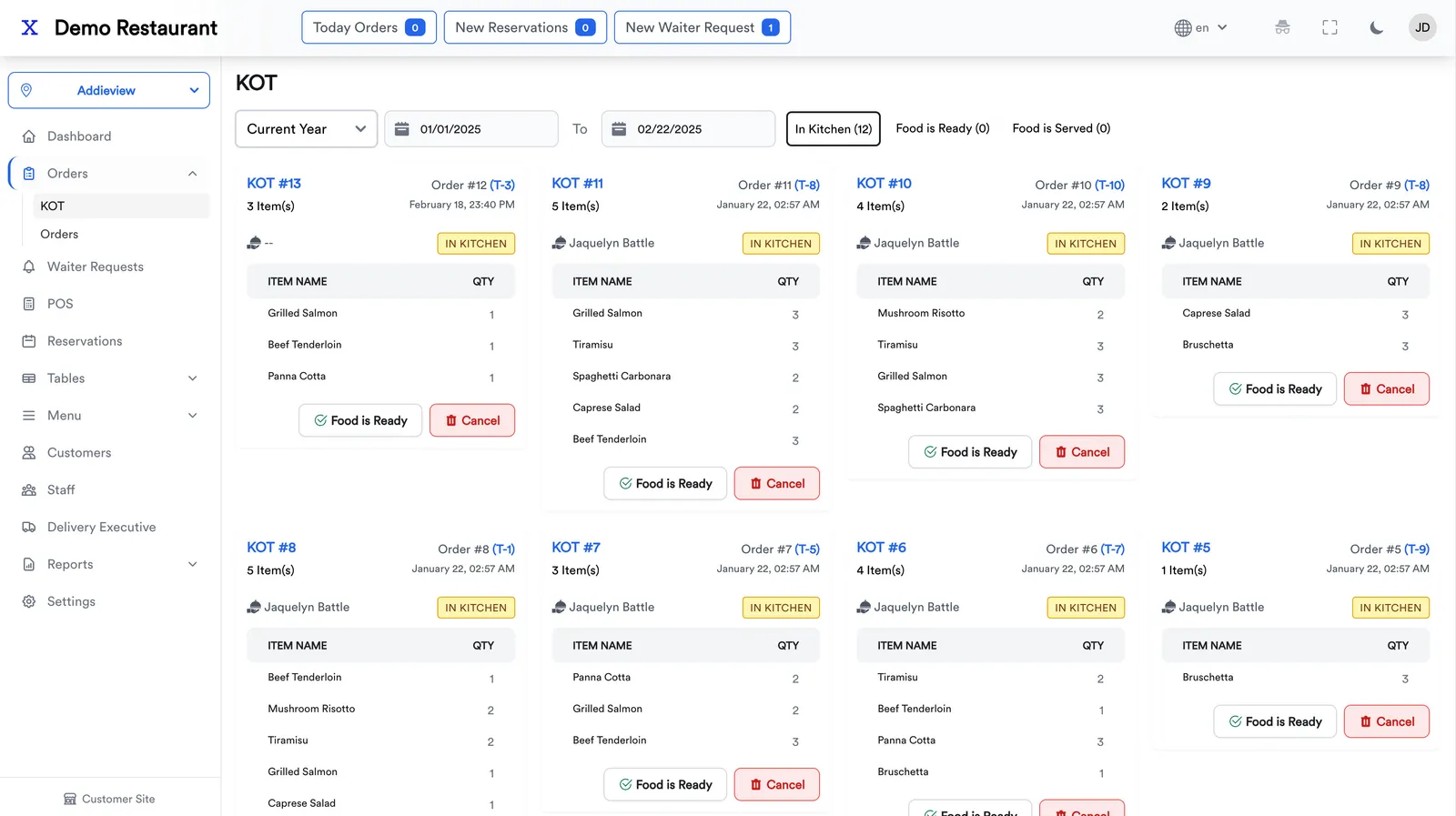Mark KOT #10 Food is Ready
The image size is (1456, 816).
point(970,452)
